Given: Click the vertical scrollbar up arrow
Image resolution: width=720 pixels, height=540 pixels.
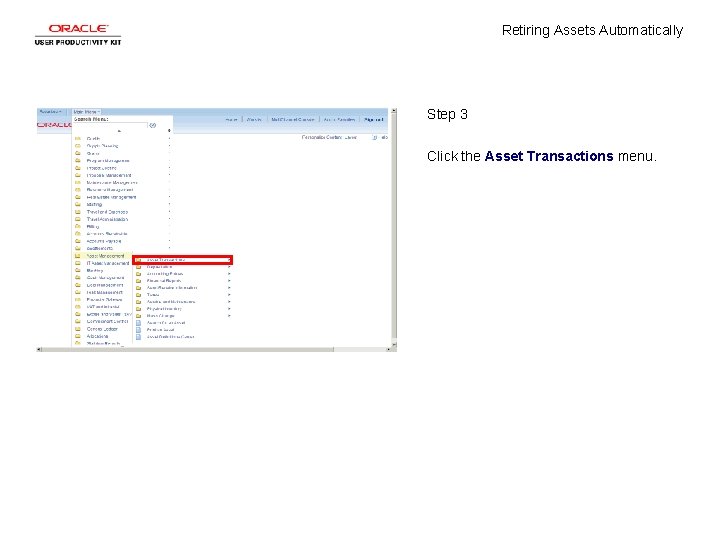Looking at the screenshot, I should (394, 111).
